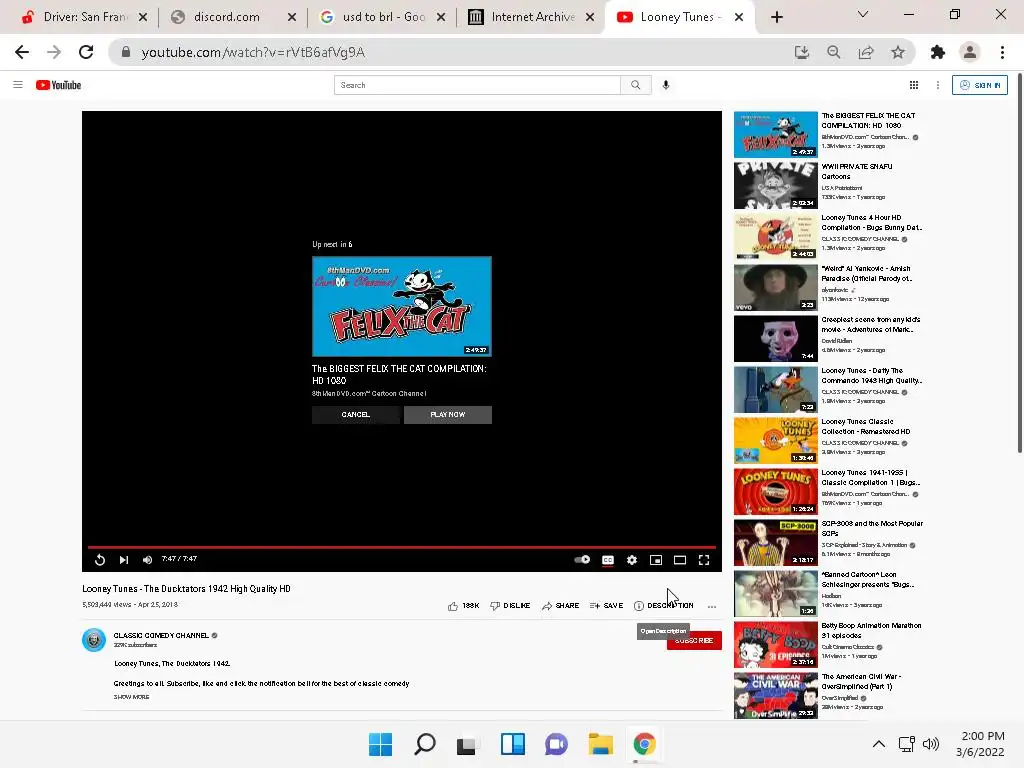Open the Windows Start menu

381,744
